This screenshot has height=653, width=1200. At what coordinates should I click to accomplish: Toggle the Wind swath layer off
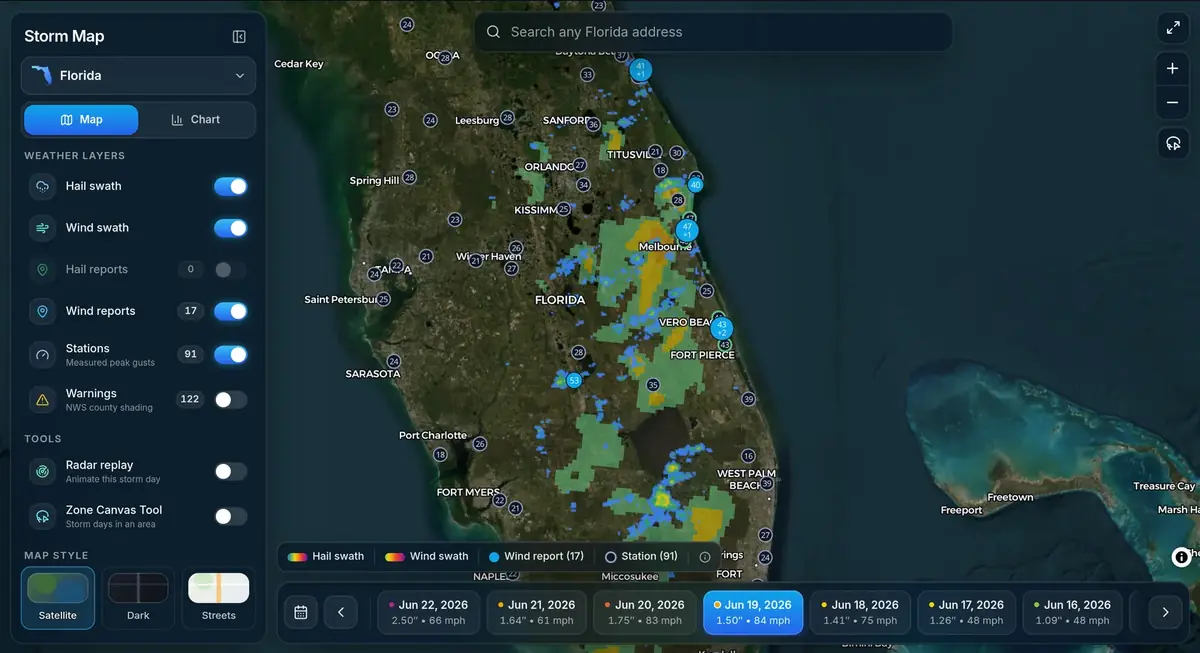coord(230,228)
